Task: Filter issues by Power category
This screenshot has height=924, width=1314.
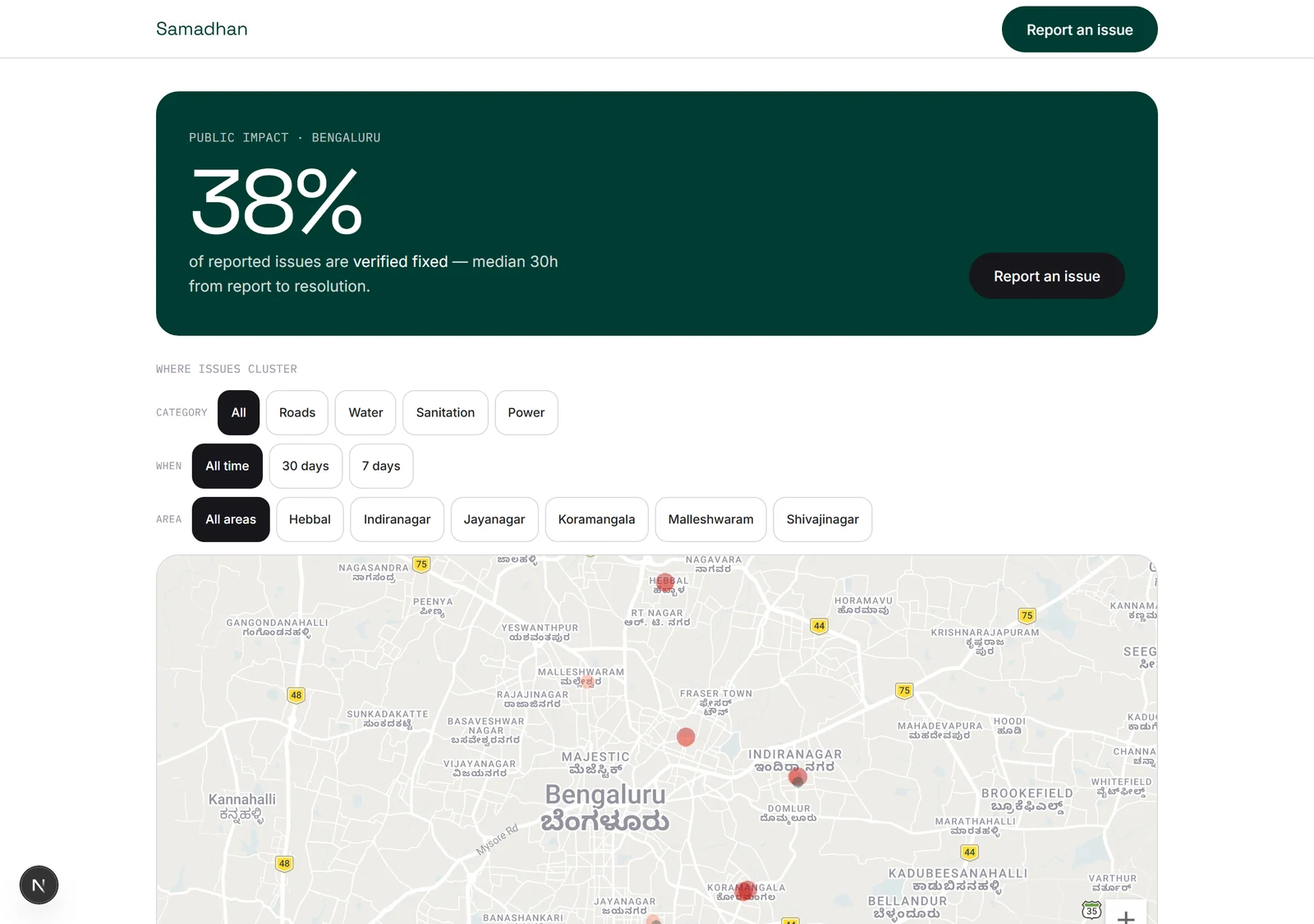Action: 526,412
